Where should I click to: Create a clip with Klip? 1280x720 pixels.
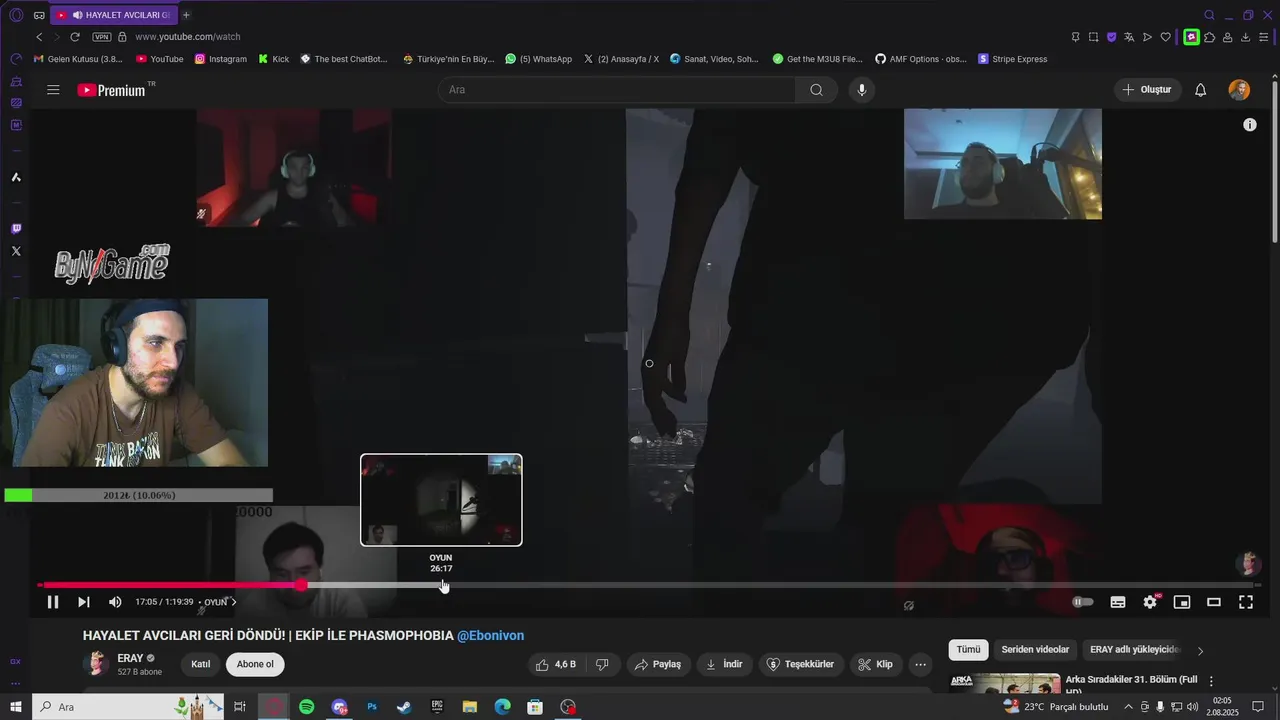pos(875,664)
